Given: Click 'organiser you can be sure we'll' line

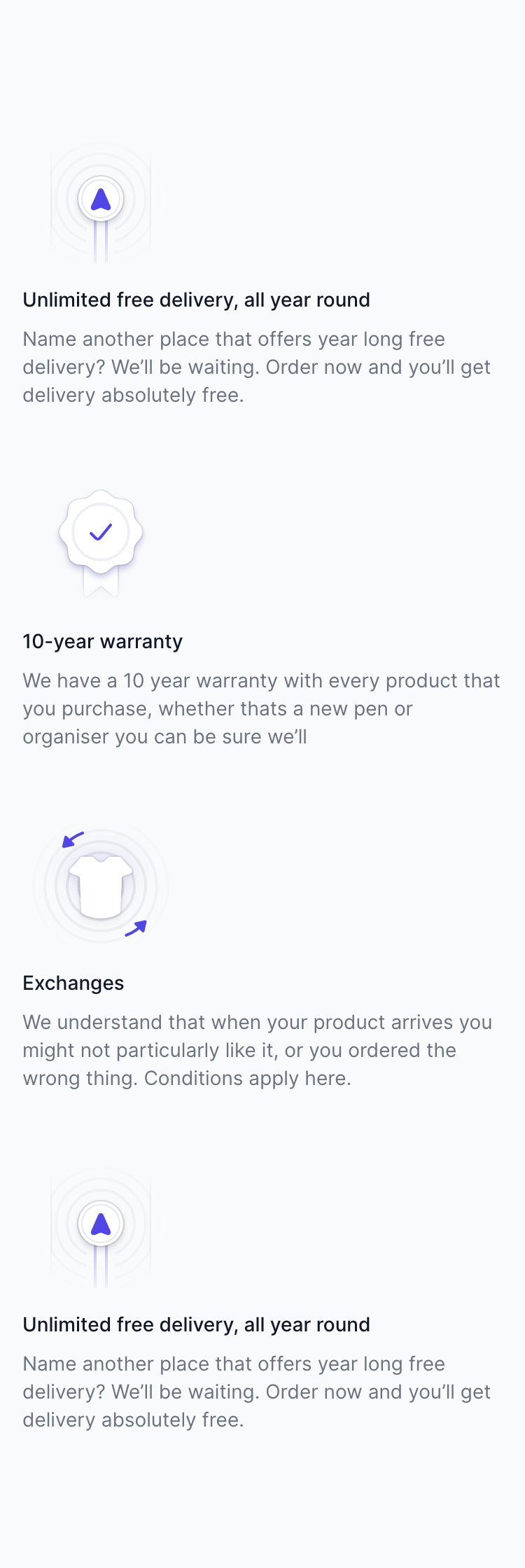Looking at the screenshot, I should point(164,736).
